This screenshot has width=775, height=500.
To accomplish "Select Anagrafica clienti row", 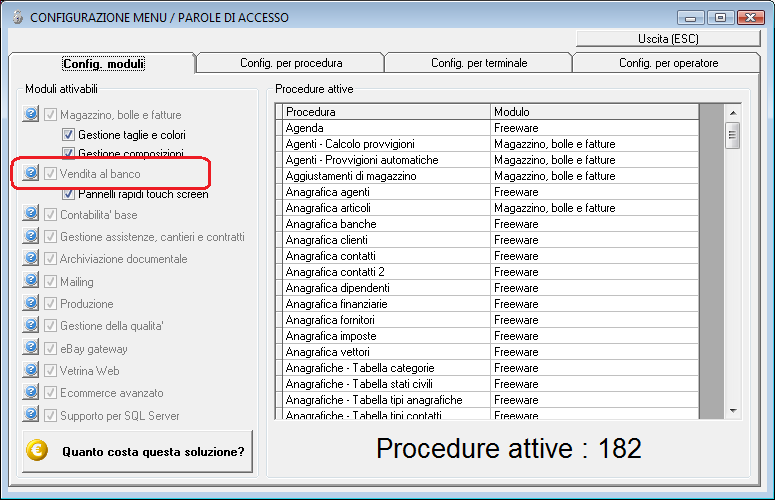I will click(487, 240).
